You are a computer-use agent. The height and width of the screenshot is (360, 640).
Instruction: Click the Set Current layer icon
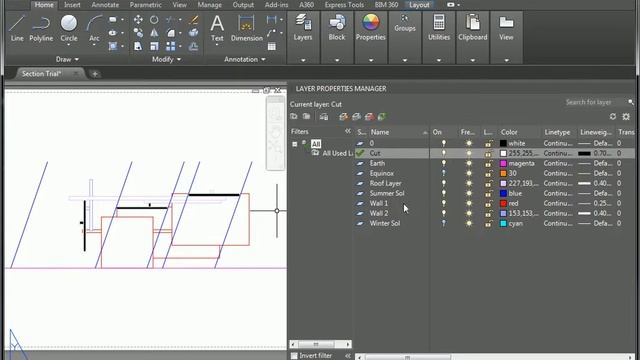click(382, 117)
